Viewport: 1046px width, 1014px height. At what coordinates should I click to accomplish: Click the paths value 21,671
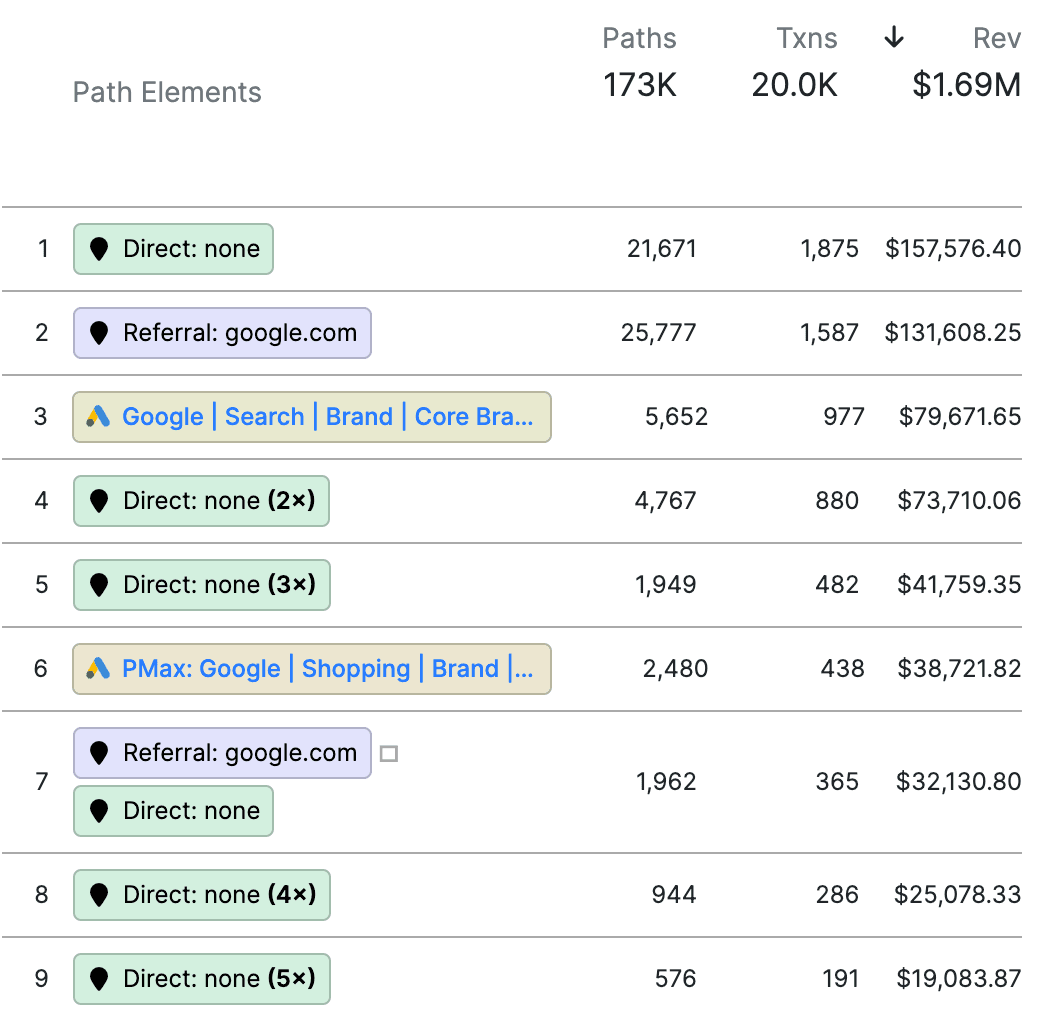click(661, 249)
